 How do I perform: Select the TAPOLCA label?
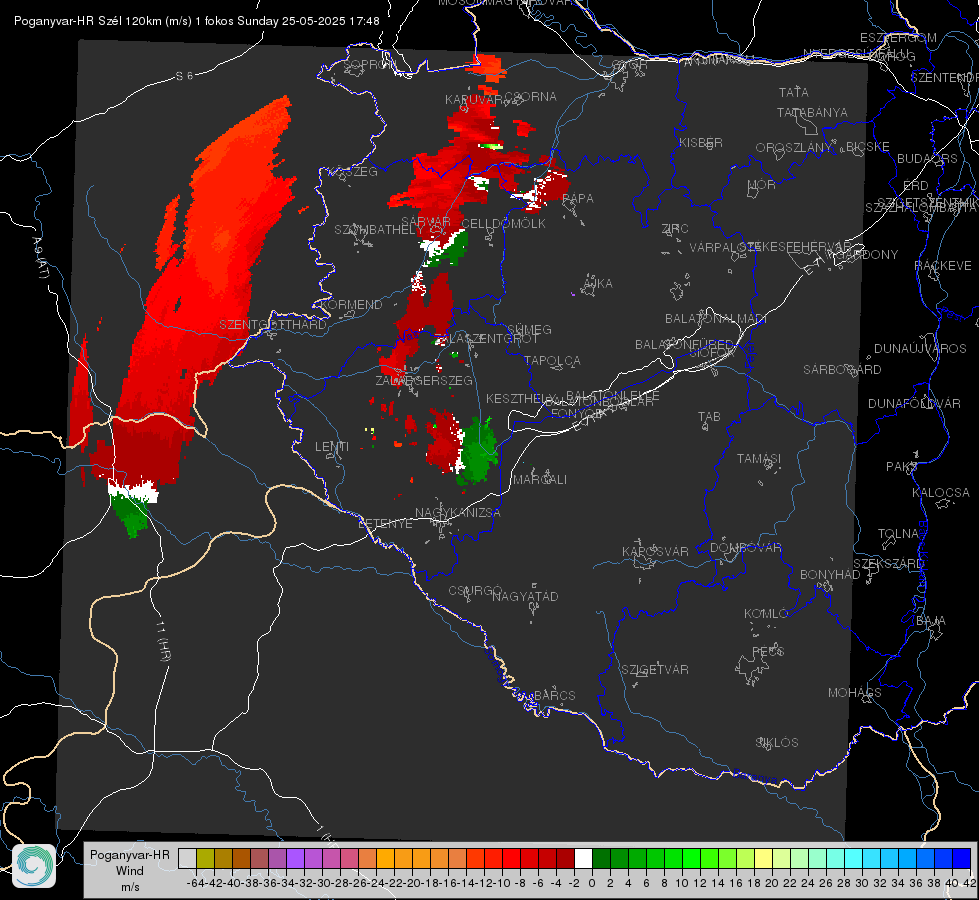[553, 360]
